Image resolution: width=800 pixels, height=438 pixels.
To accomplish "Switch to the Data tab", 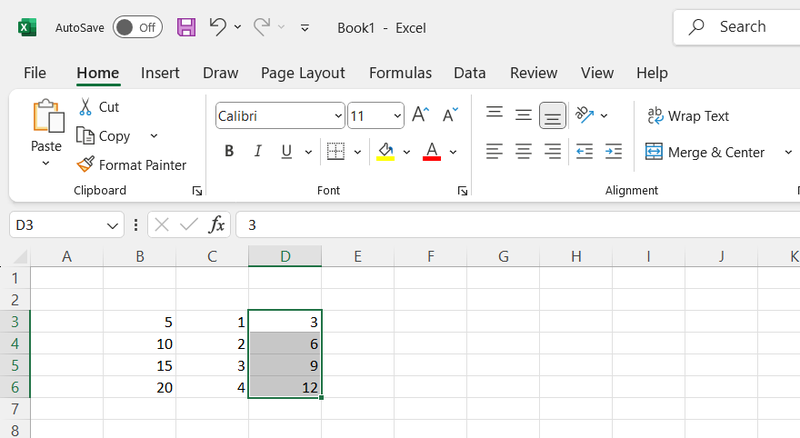I will point(469,73).
